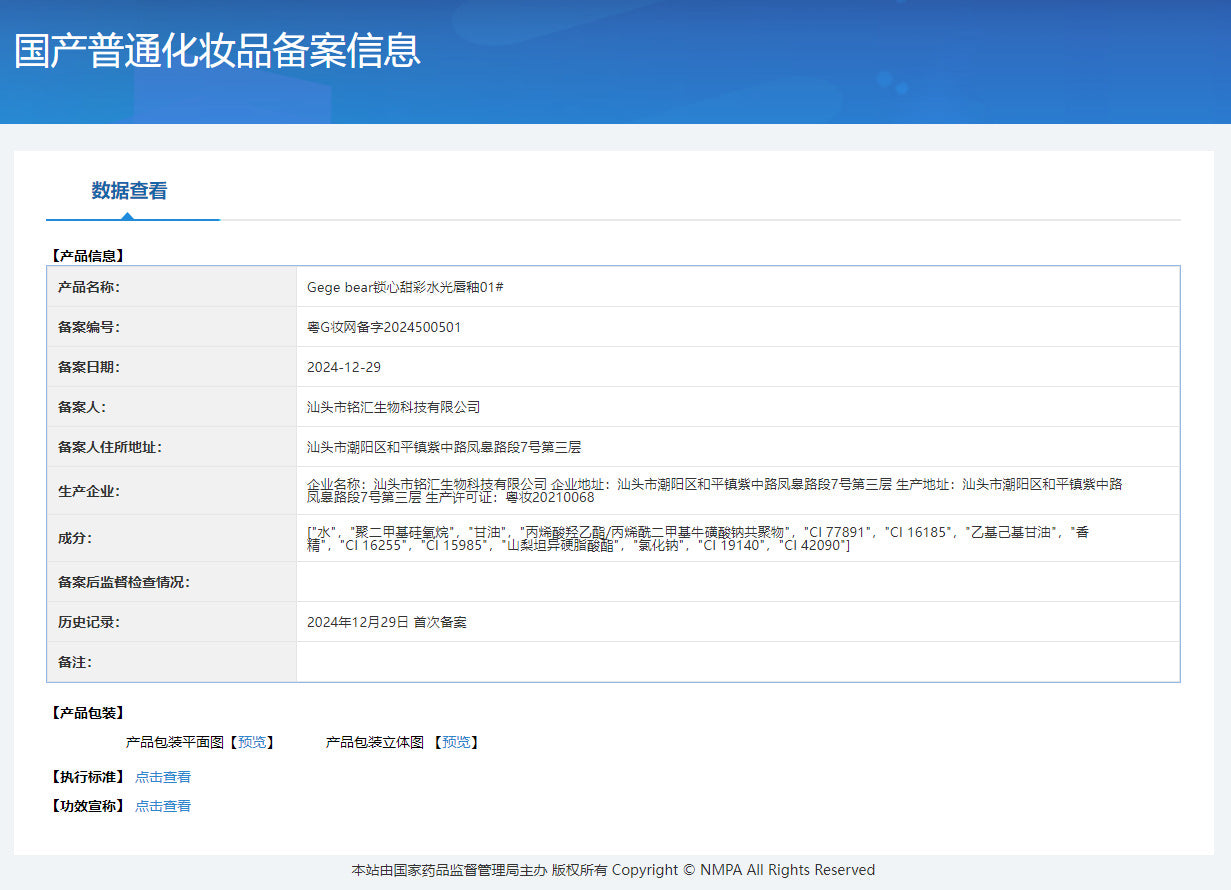The width and height of the screenshot is (1231, 890).
Task: Click the empty 备注 value cell
Action: 737,662
